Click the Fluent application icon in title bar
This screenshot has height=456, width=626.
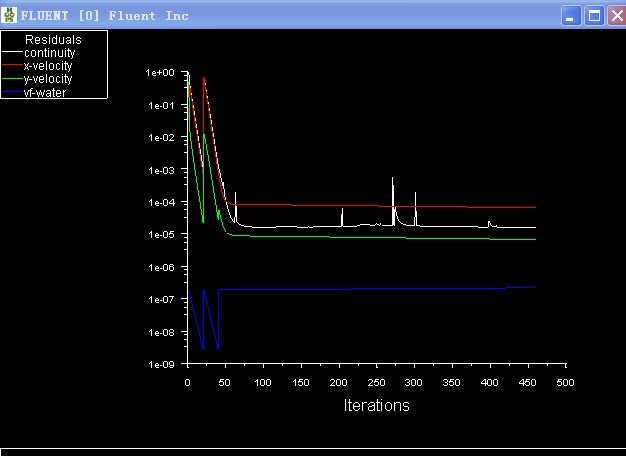[10, 15]
